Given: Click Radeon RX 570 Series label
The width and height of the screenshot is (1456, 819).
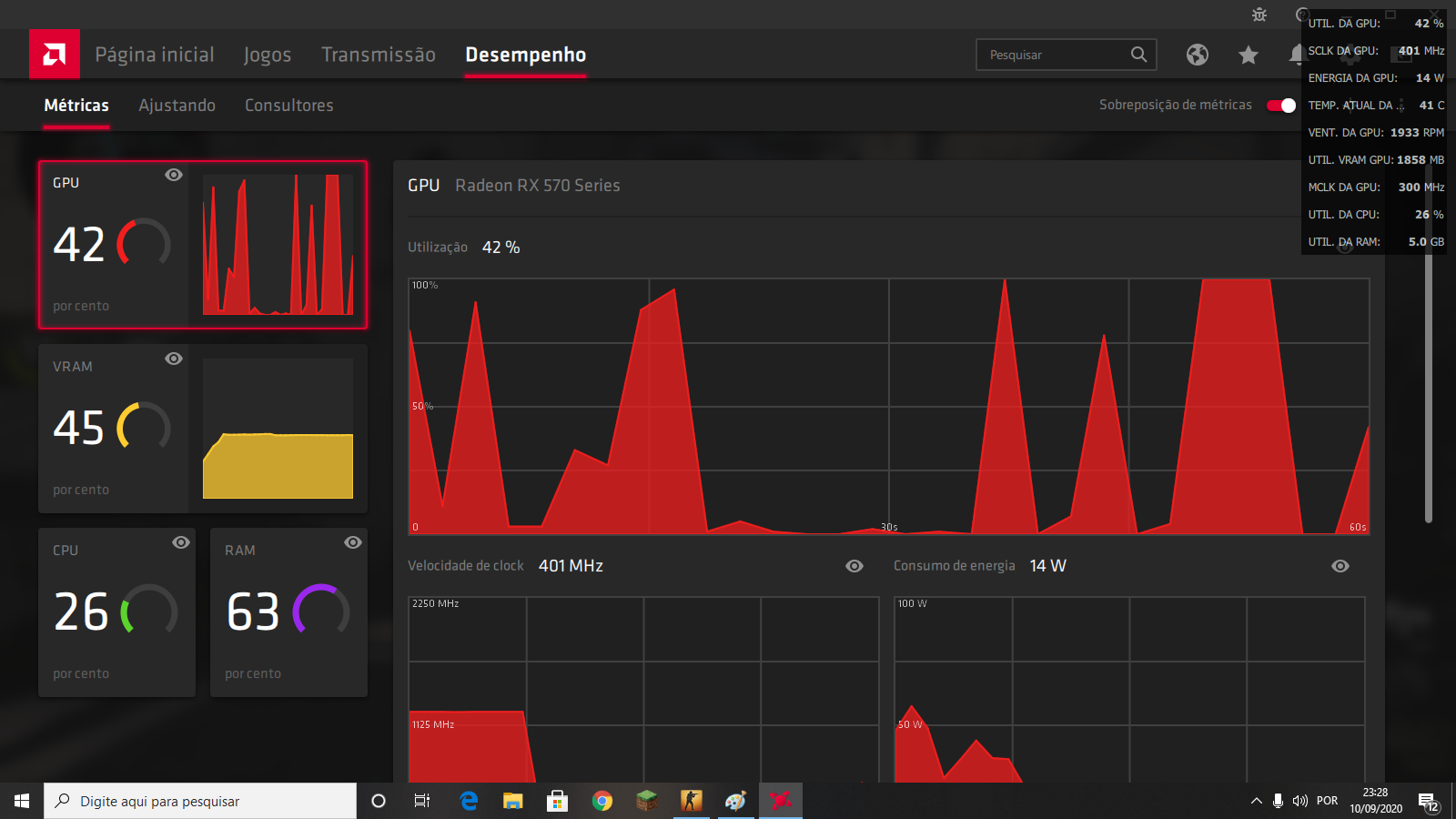Looking at the screenshot, I should pyautogui.click(x=538, y=186).
